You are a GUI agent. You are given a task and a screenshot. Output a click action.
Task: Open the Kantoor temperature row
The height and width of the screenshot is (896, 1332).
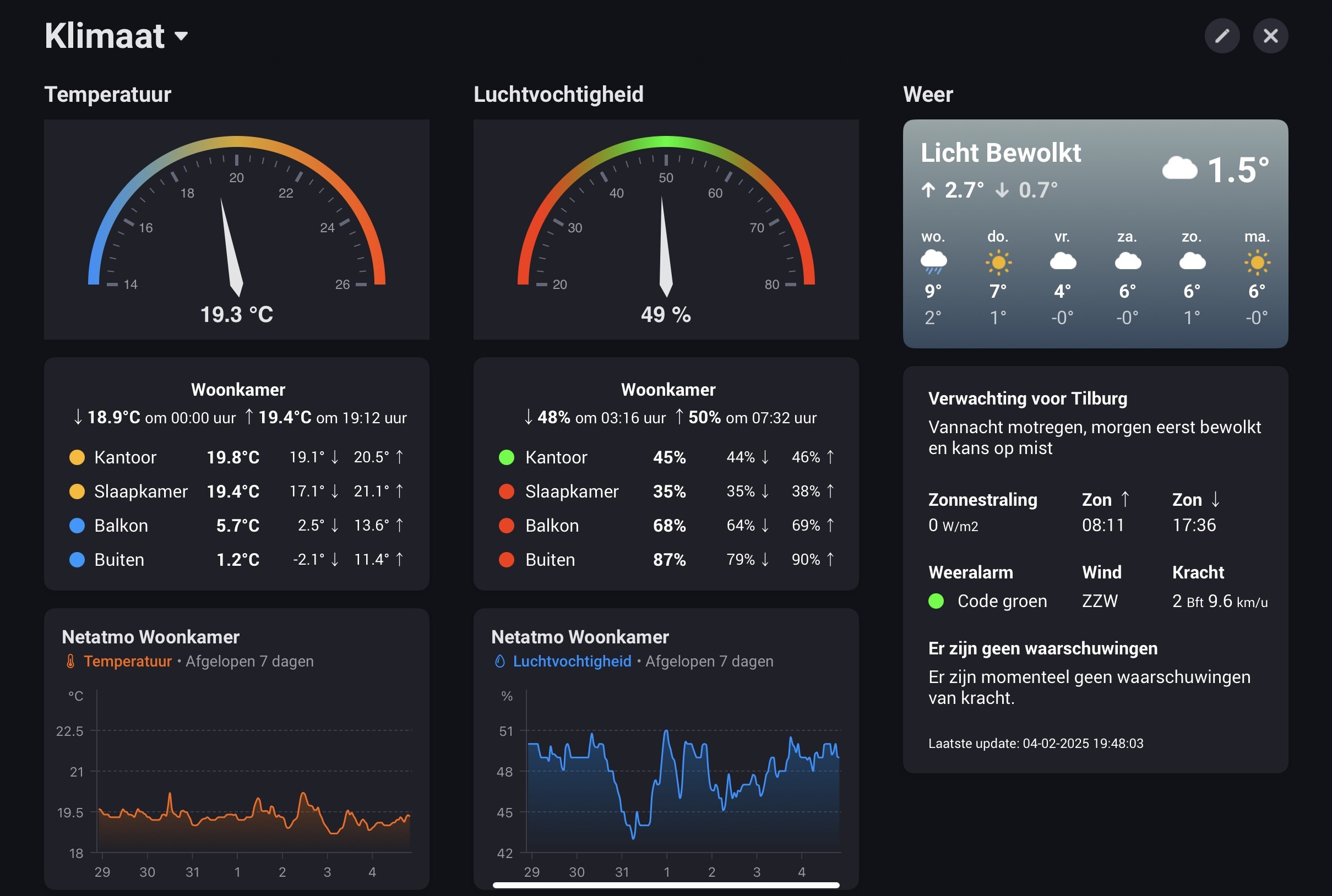[x=236, y=457]
